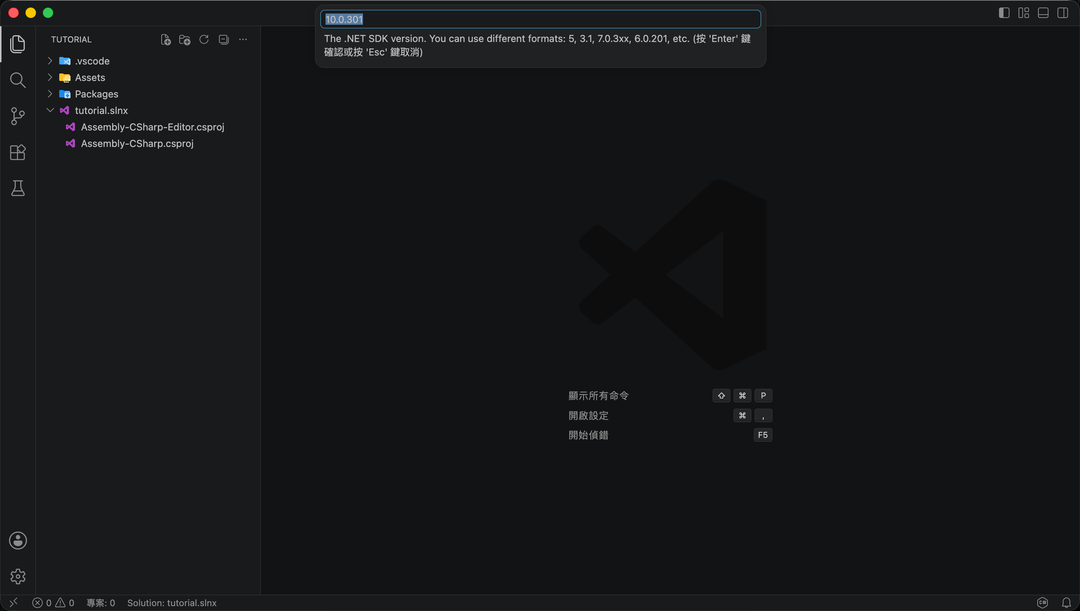Image resolution: width=1080 pixels, height=611 pixels.
Task: Open explorer more actions menu
Action: click(243, 40)
